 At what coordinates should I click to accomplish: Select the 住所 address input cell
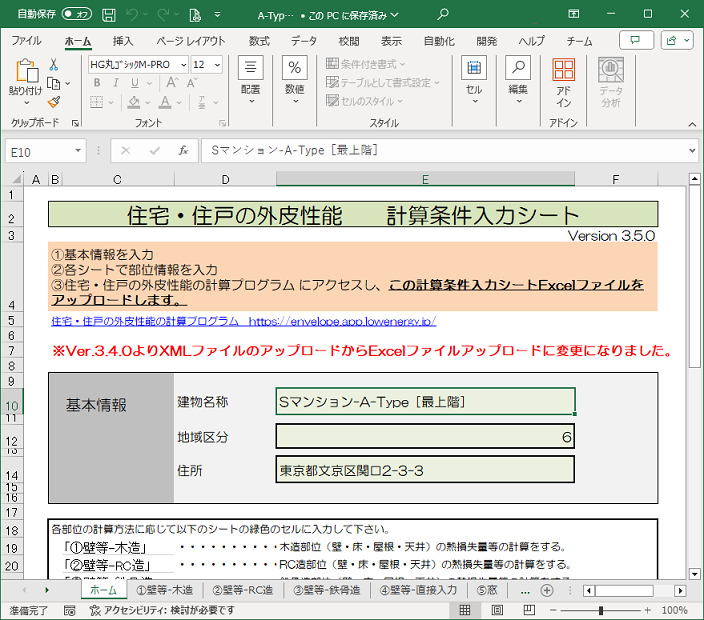pos(425,470)
